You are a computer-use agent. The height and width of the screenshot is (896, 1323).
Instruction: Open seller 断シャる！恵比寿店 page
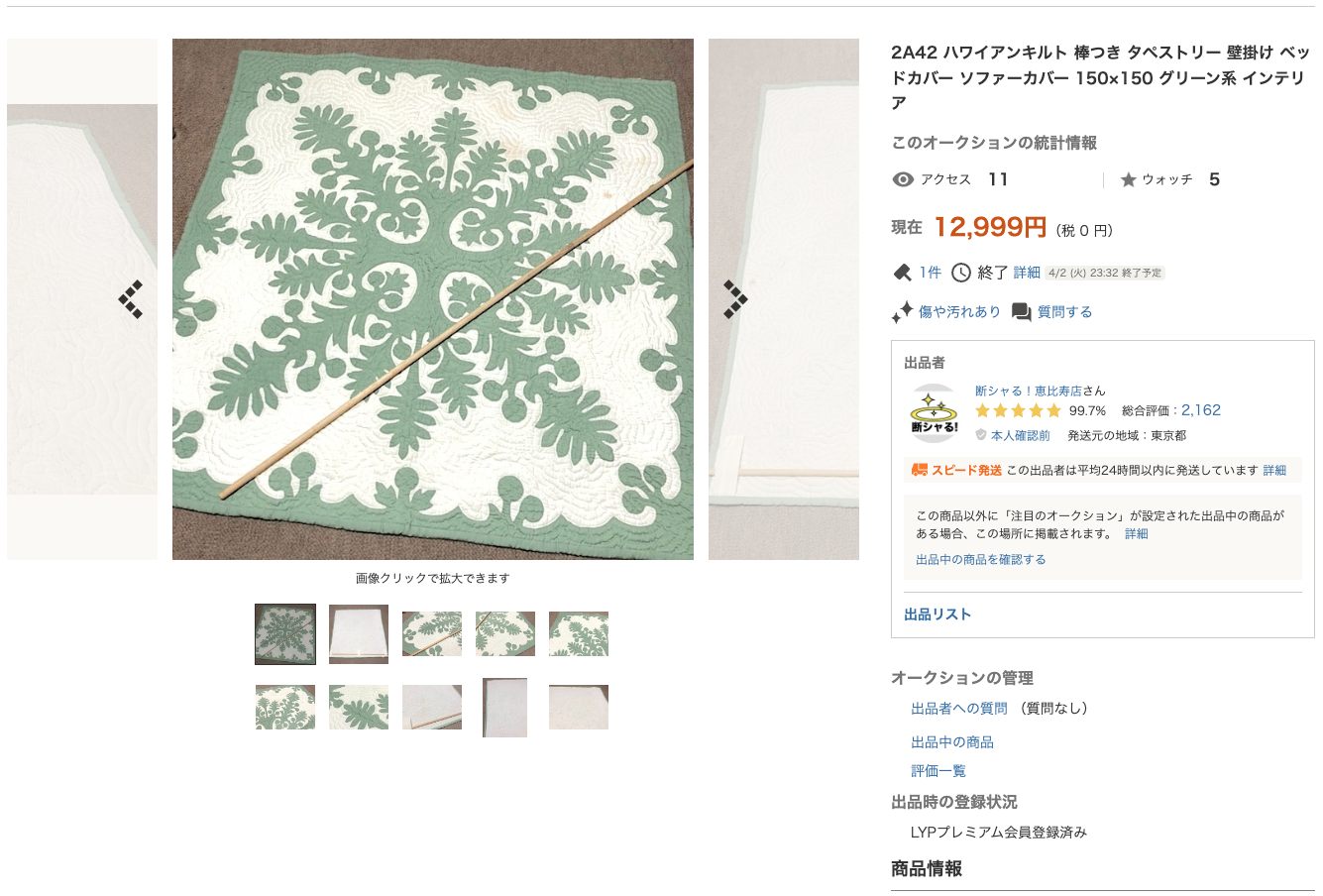[1029, 391]
